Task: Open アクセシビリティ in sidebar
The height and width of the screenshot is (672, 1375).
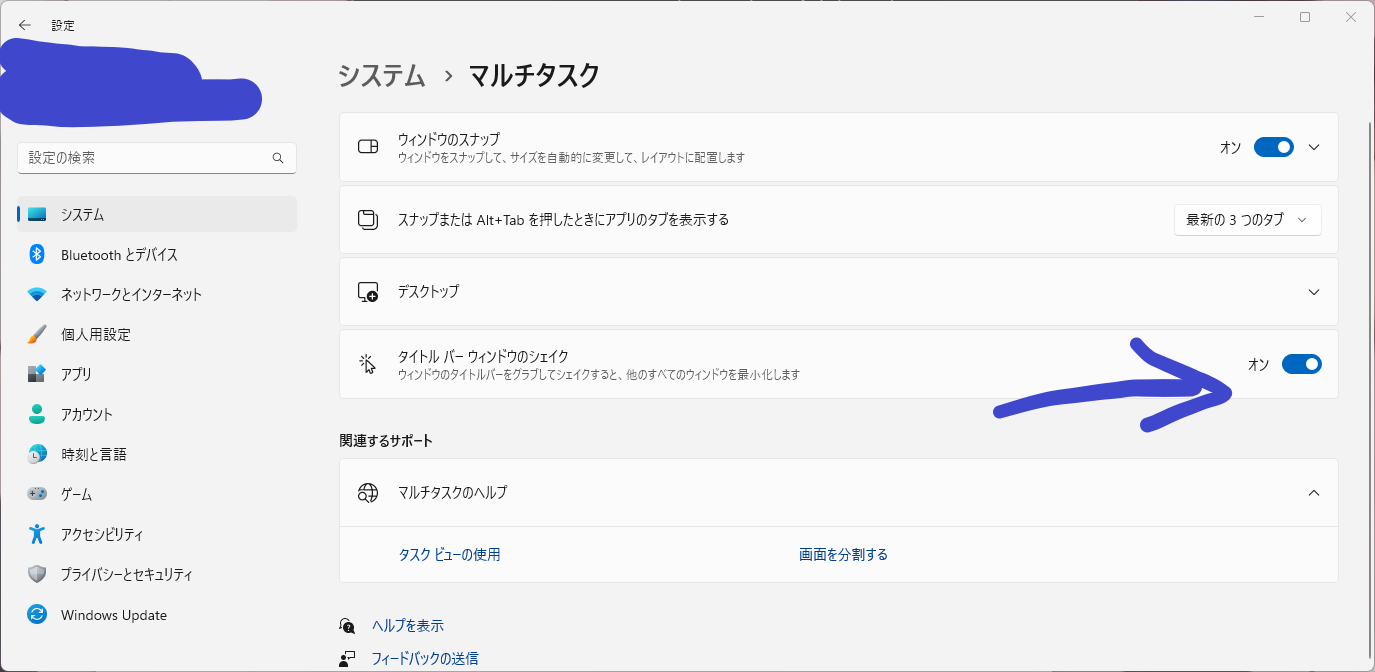Action: pos(157,535)
